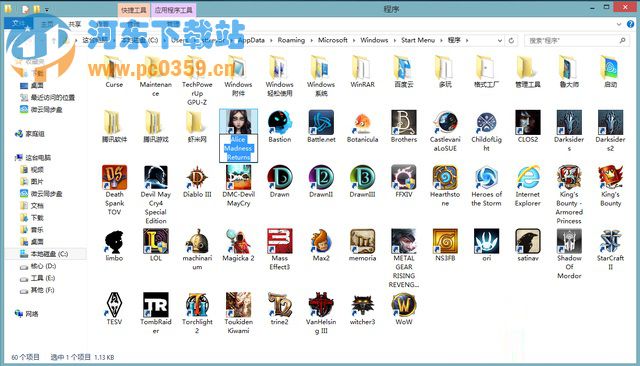The height and width of the screenshot is (366, 640).
Task: Select the Alice Madness Returns shortcut icon
Action: 238,122
